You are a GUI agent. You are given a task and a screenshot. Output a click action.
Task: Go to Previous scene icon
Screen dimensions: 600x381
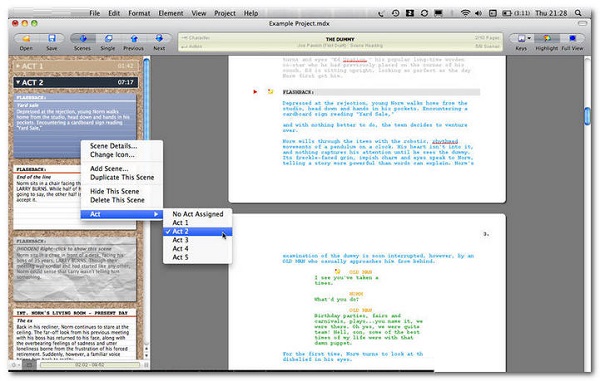coord(134,38)
